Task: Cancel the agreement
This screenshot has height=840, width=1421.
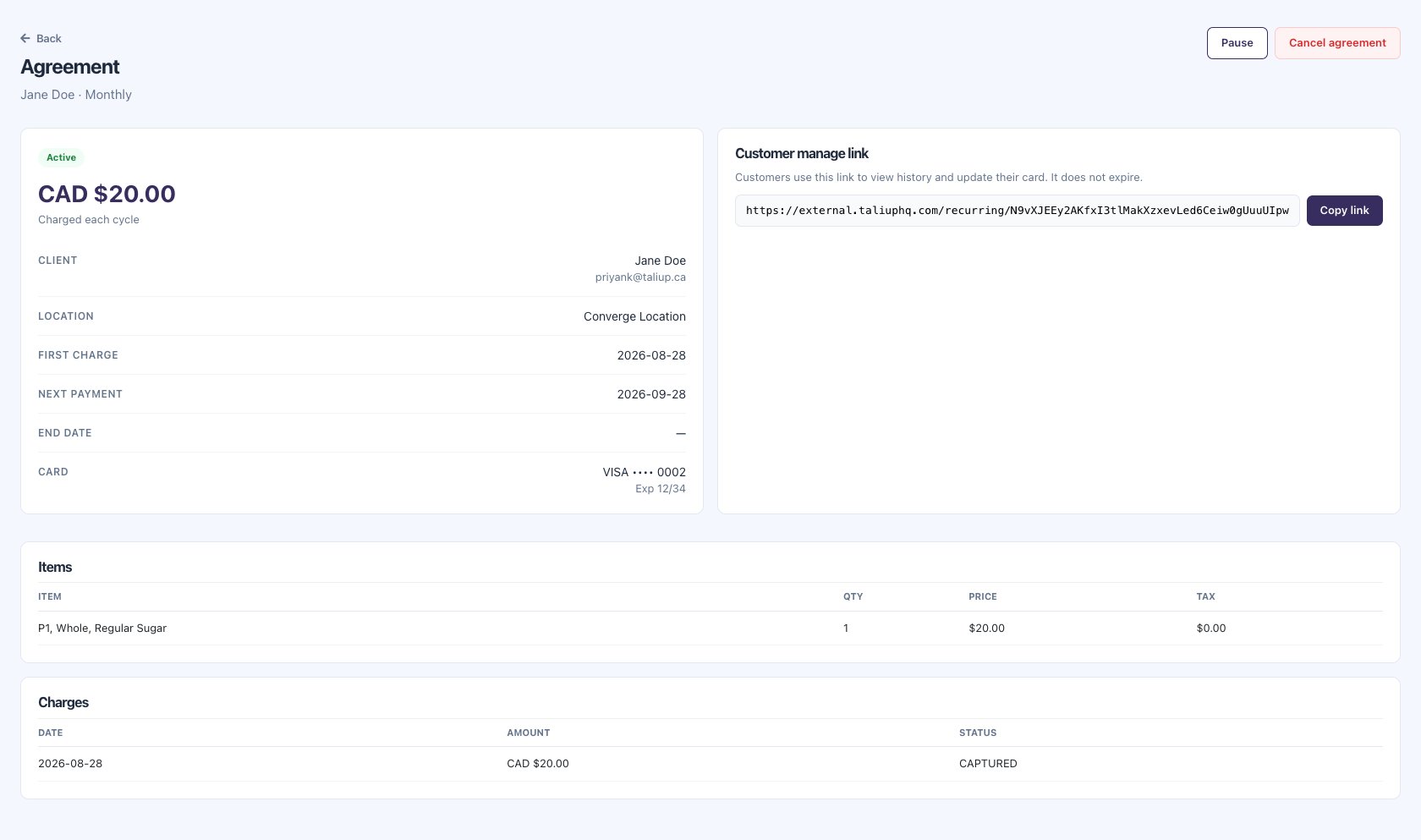Action: click(x=1337, y=43)
